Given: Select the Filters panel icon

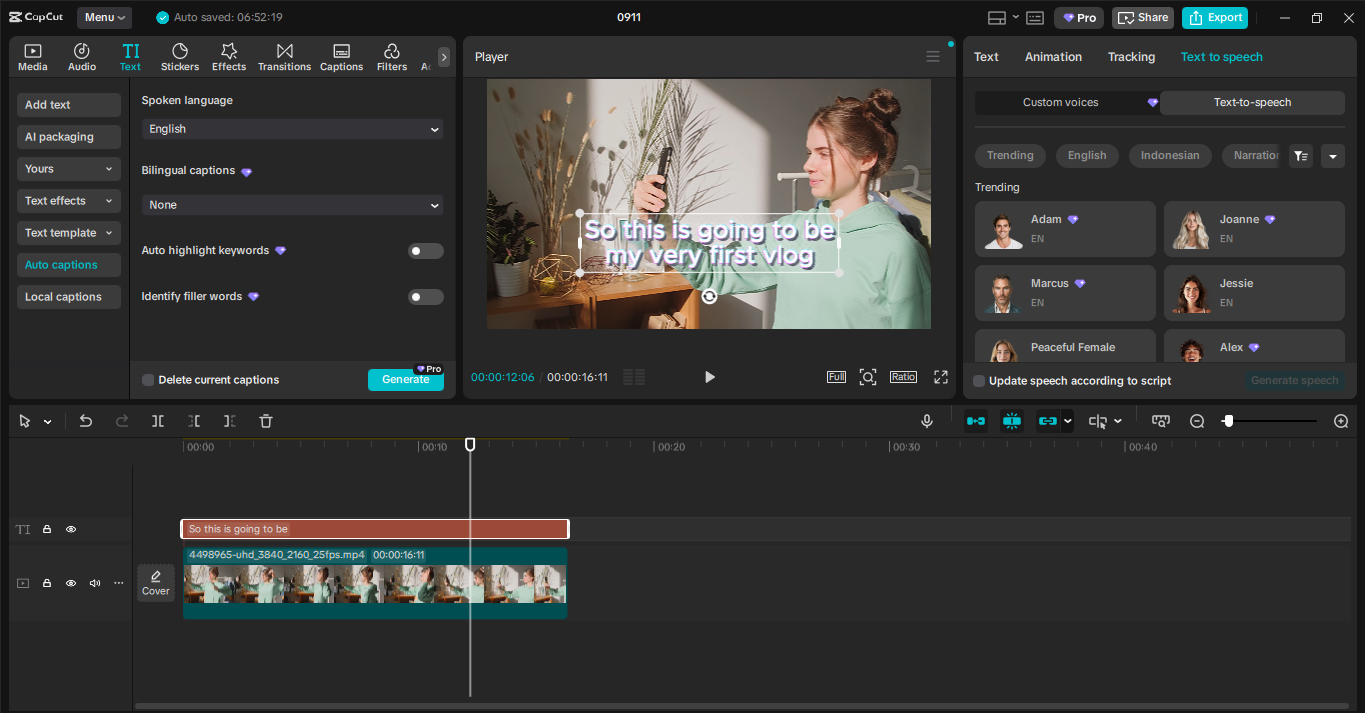Looking at the screenshot, I should click(x=391, y=56).
